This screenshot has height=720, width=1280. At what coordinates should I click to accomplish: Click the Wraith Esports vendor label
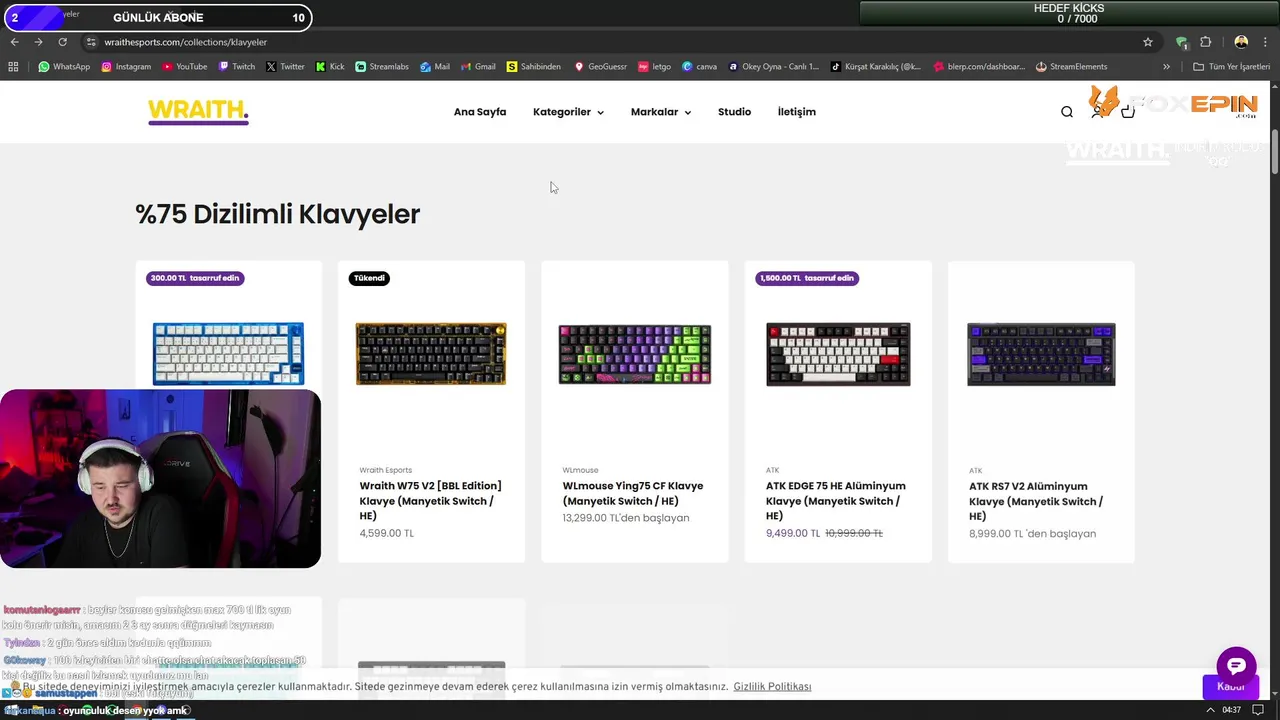point(386,470)
